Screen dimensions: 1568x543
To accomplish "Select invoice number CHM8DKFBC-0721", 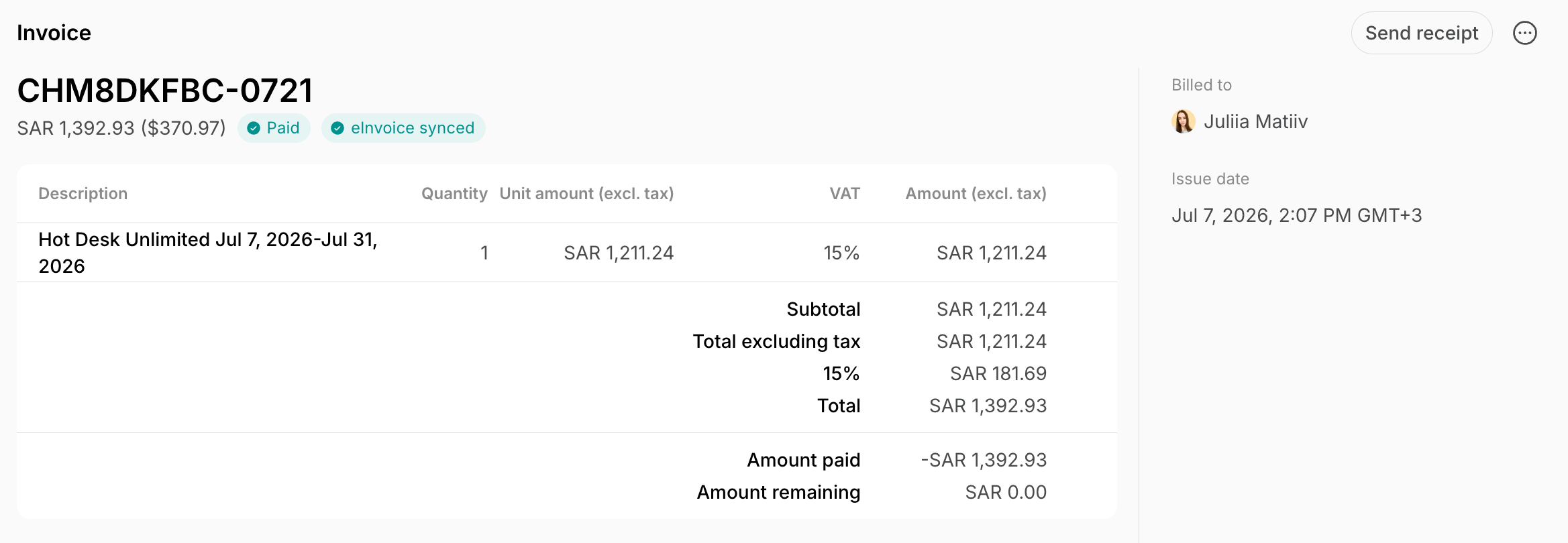I will [165, 90].
